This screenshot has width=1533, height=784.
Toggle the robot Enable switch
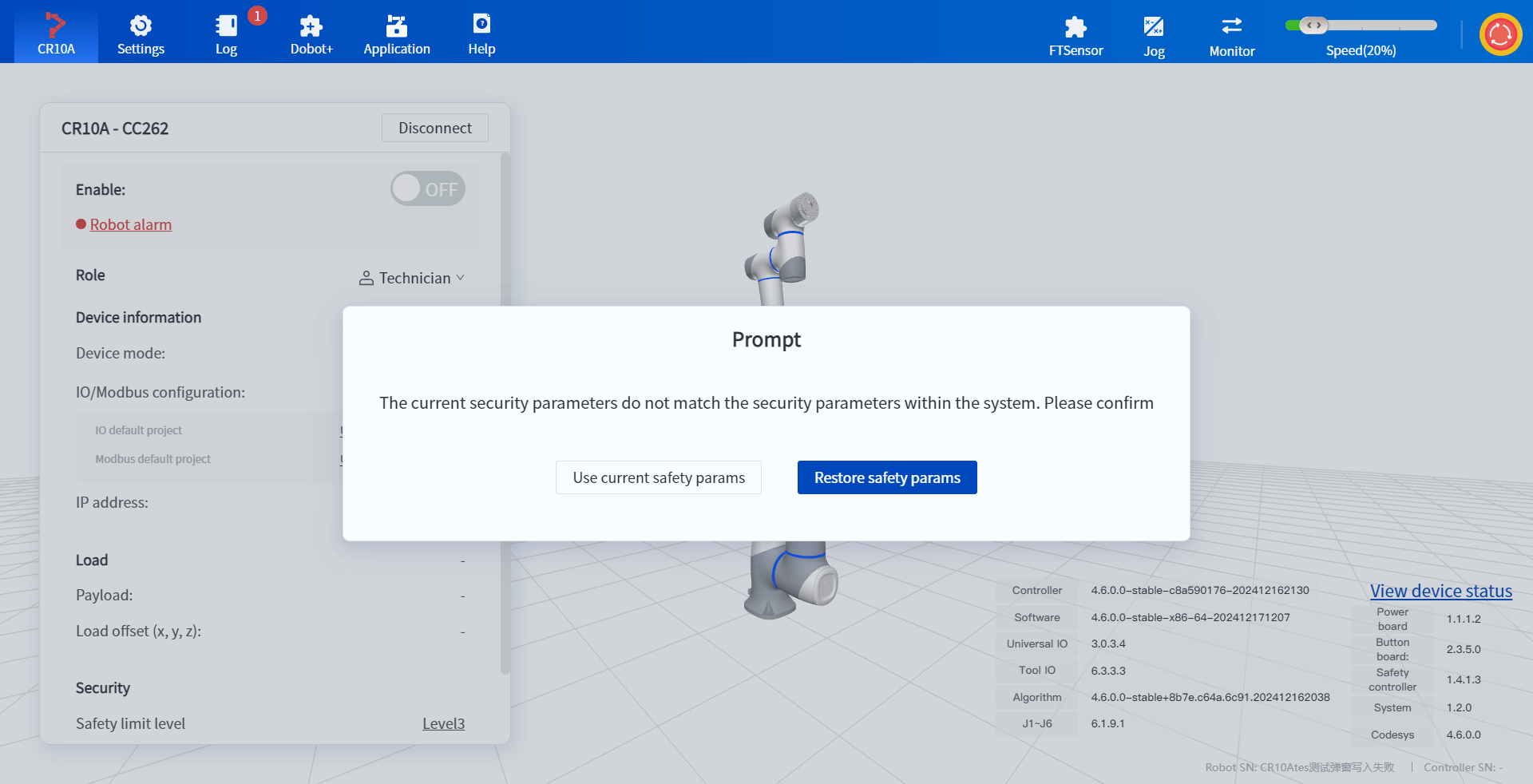click(428, 189)
